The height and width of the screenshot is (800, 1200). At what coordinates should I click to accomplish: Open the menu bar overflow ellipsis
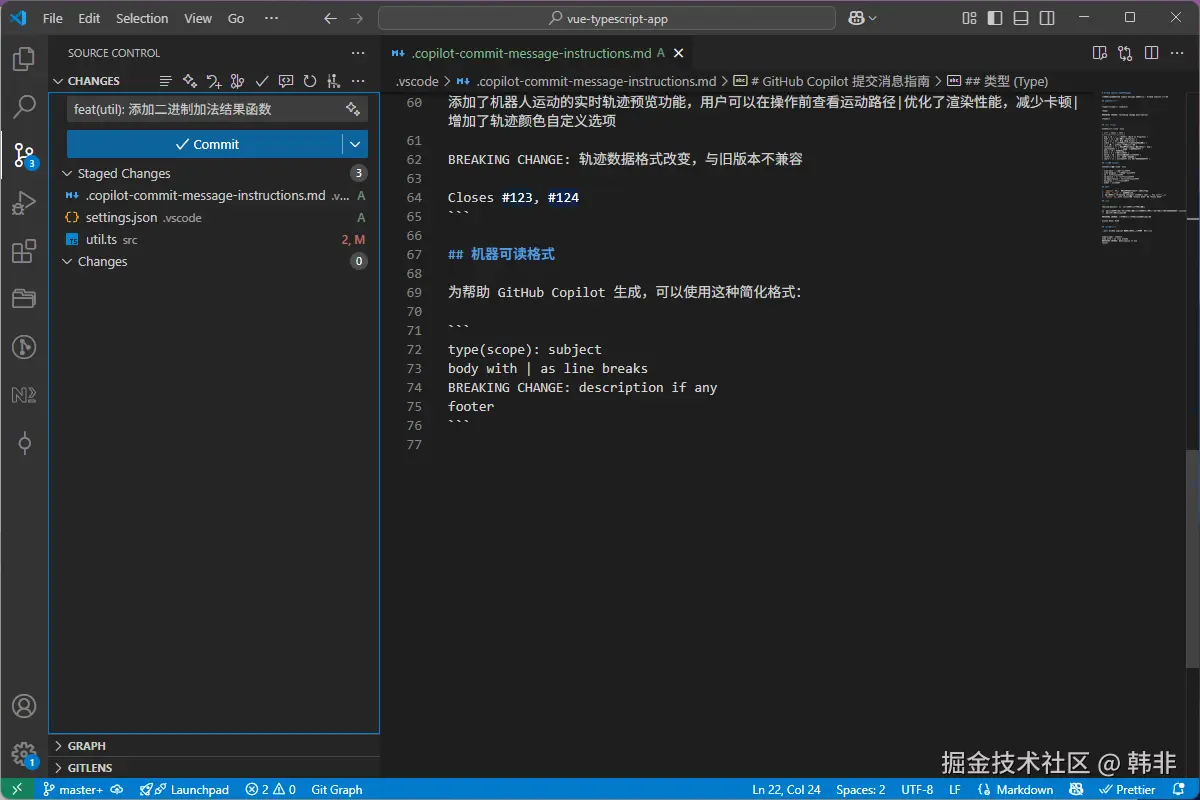(x=271, y=18)
